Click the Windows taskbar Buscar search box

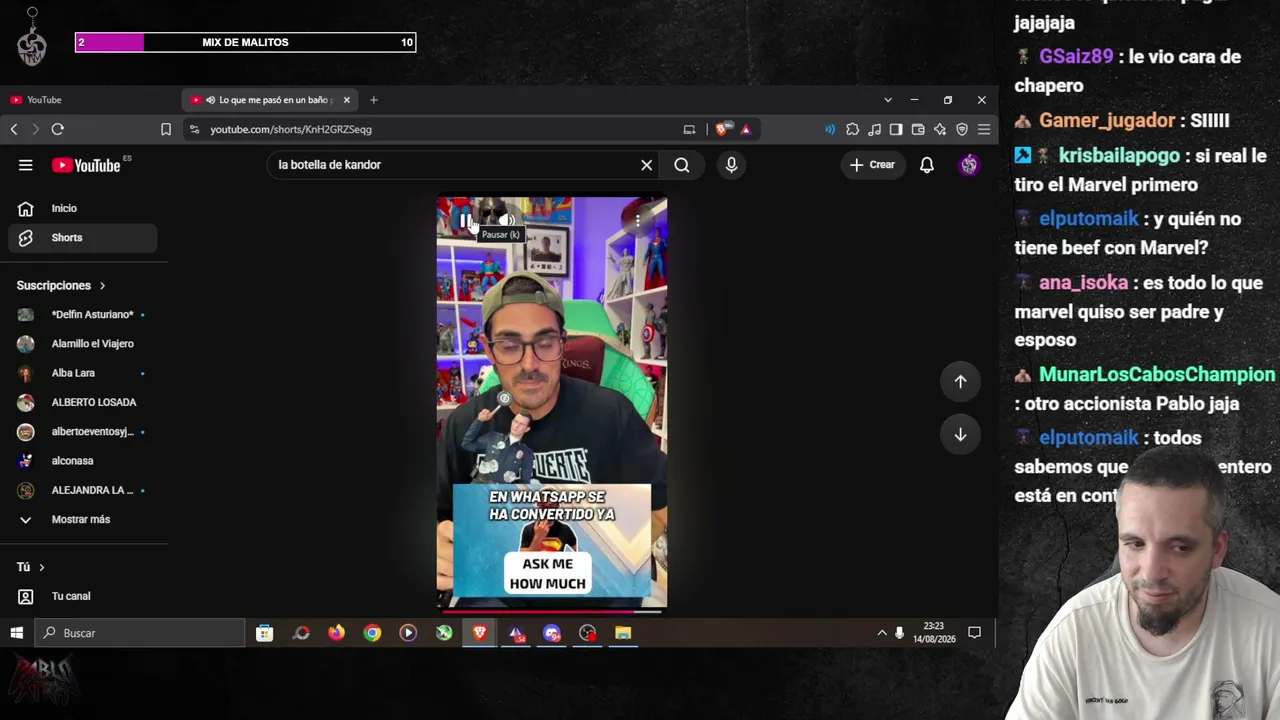(139, 633)
